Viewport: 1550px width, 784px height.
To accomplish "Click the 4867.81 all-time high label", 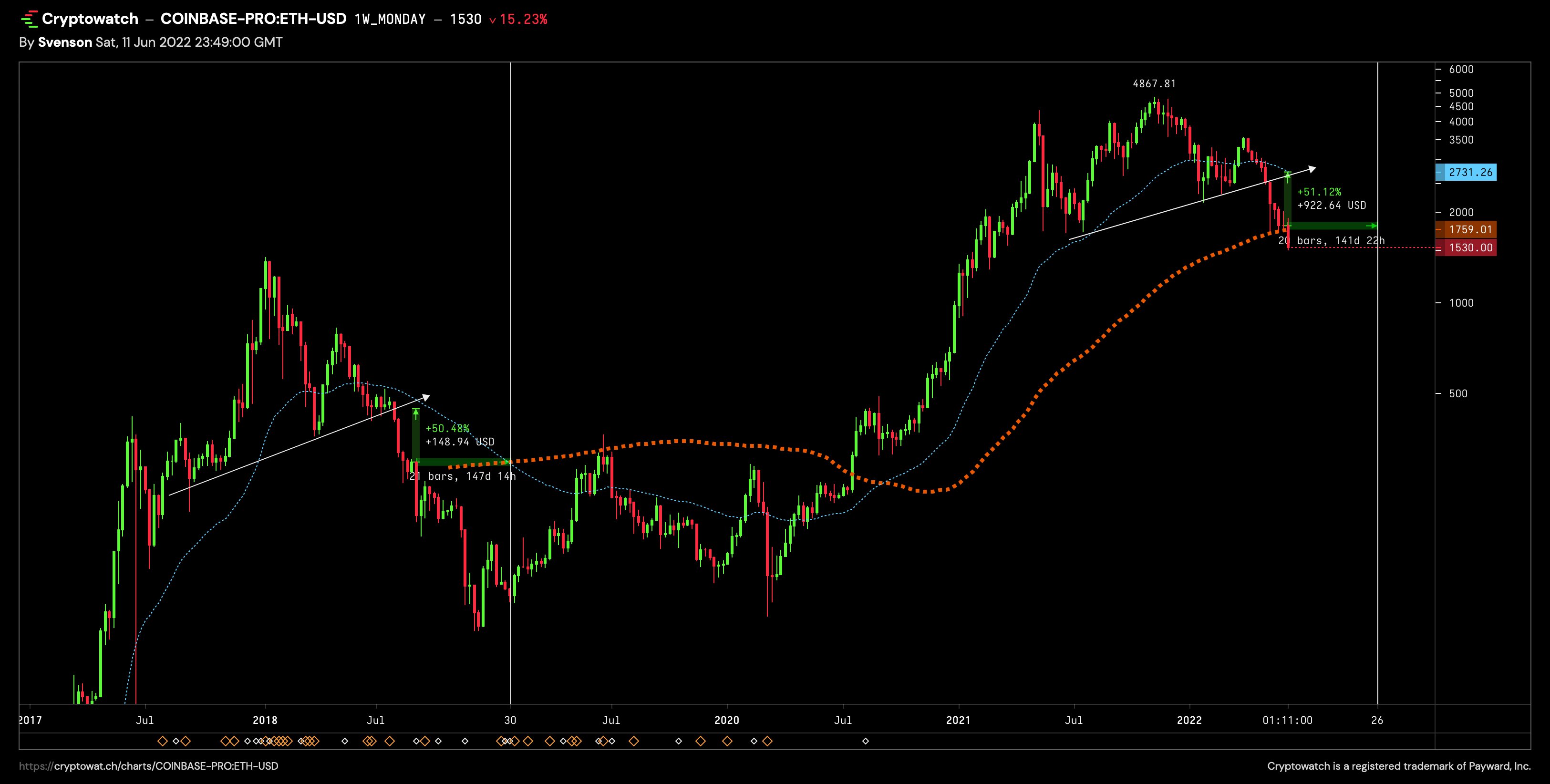I will pos(1154,83).
